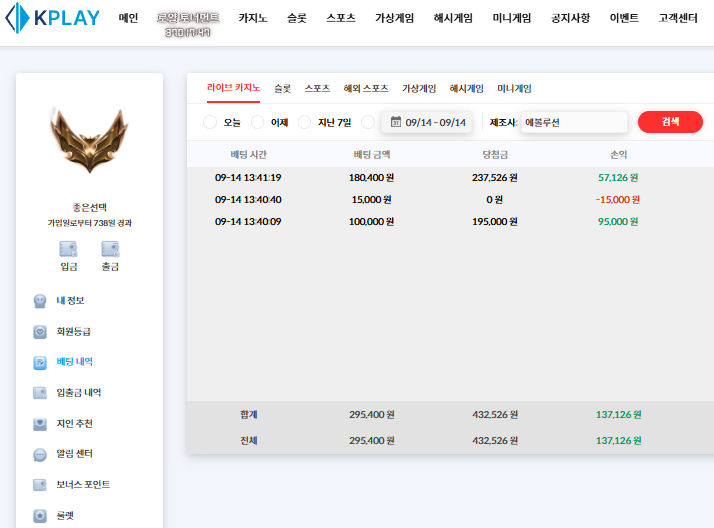Click the 룰렛 star icon

(x=40, y=516)
